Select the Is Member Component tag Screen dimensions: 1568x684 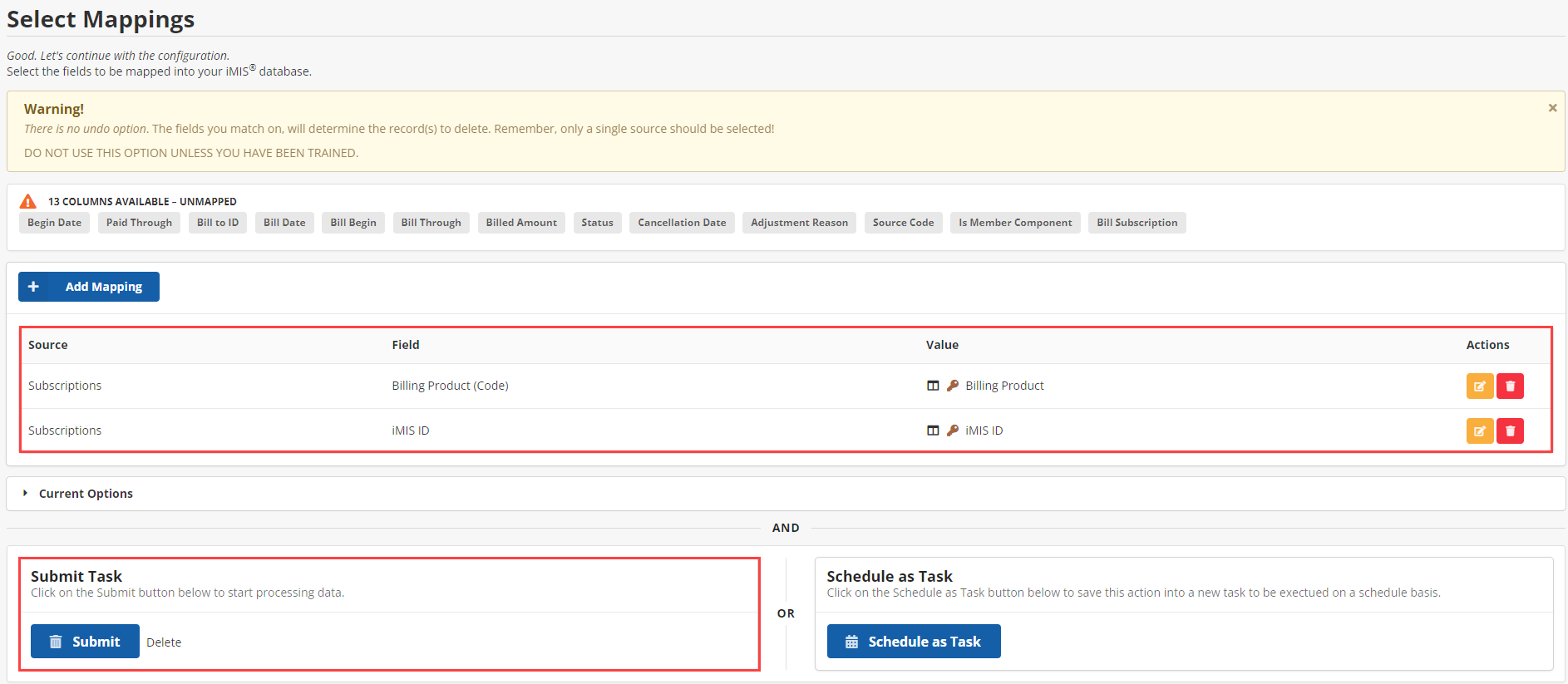pos(1015,223)
